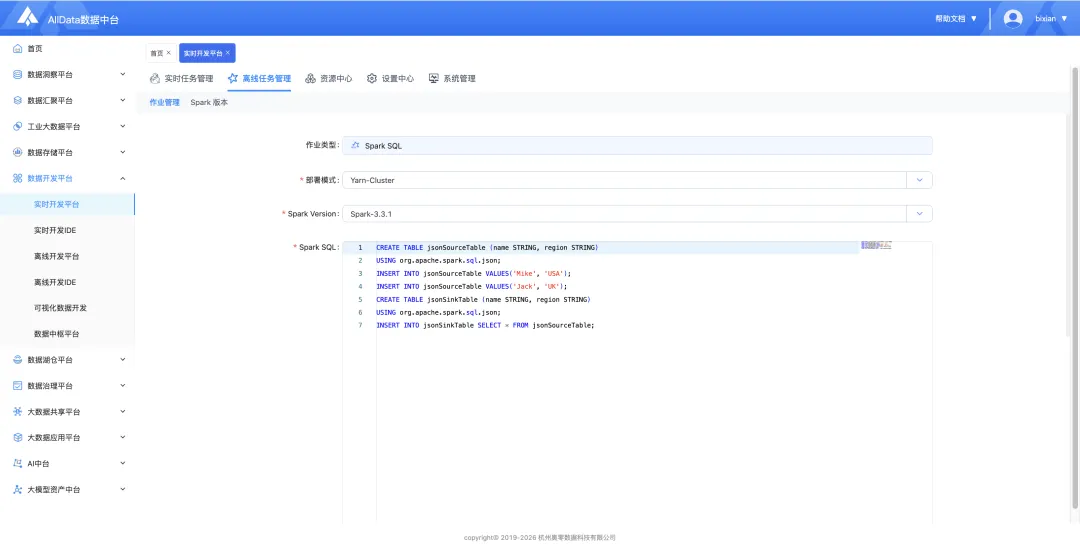Click the user avatar icon
The height and width of the screenshot is (549, 1080).
tap(1012, 19)
